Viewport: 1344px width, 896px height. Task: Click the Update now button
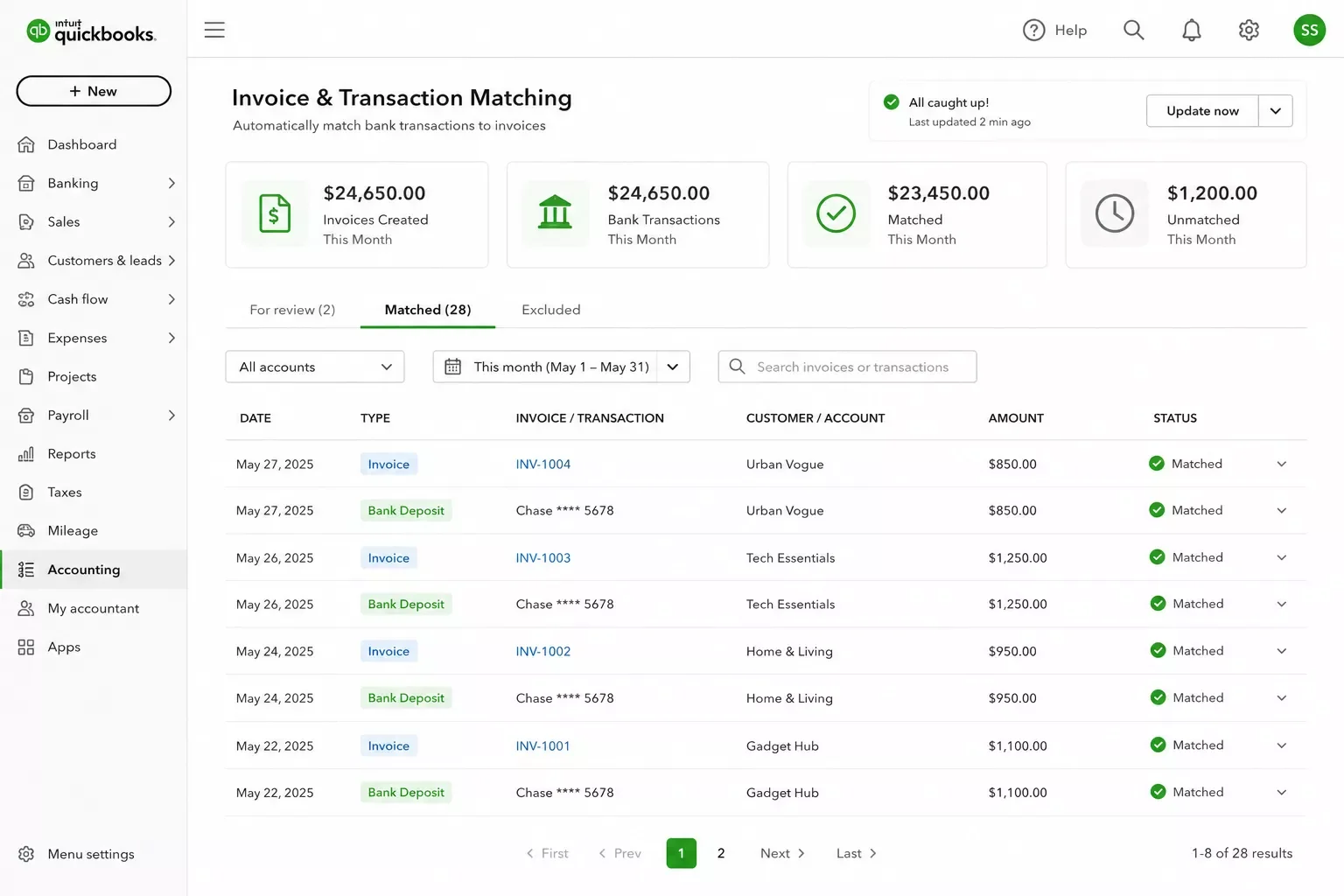pos(1202,111)
